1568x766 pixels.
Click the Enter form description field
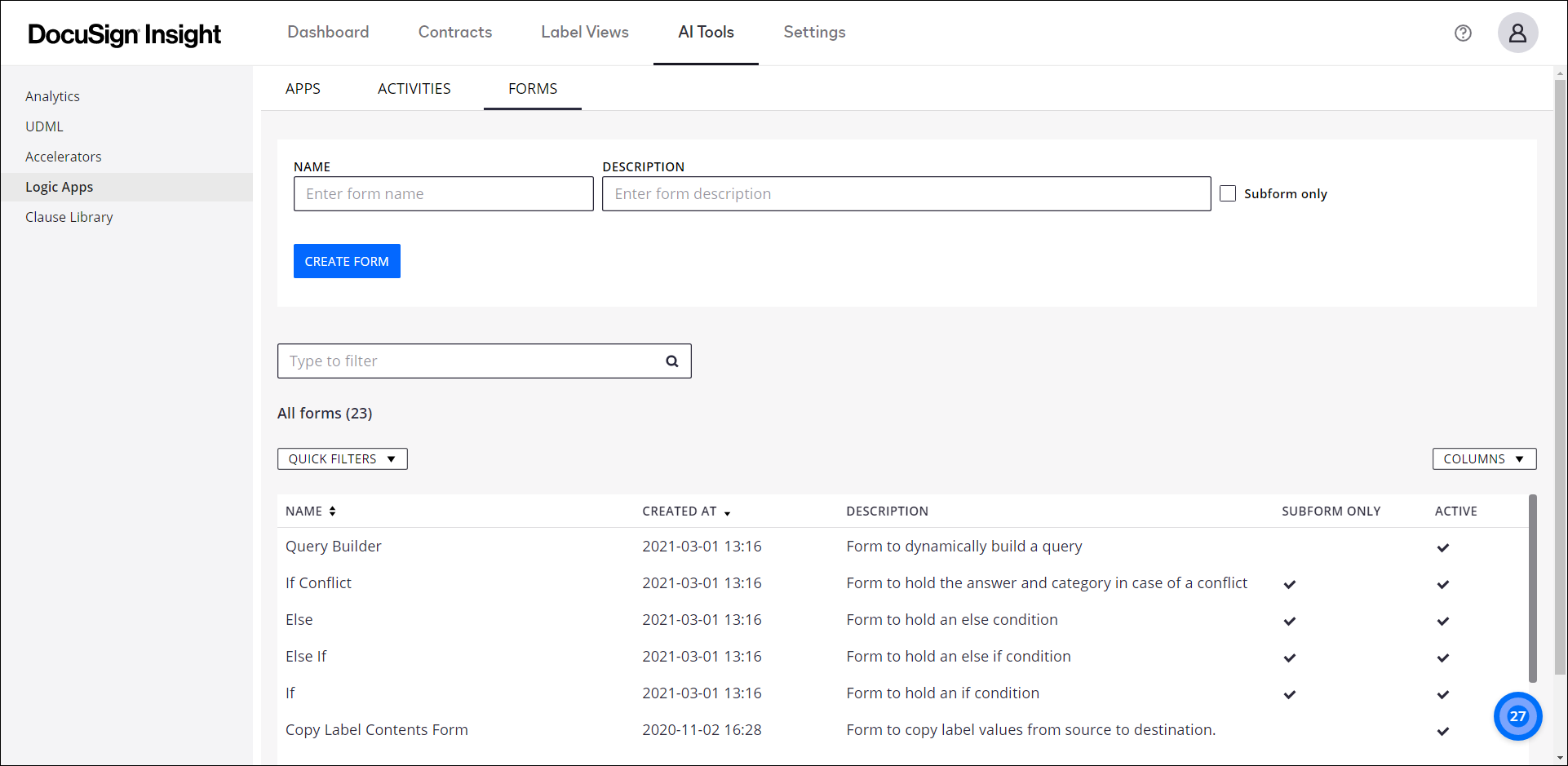click(x=906, y=193)
